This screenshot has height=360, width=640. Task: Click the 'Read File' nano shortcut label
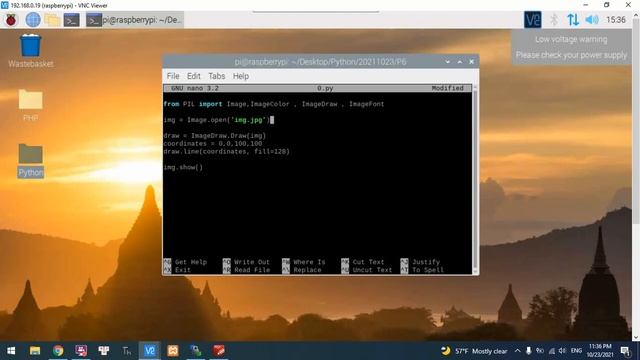[252, 270]
